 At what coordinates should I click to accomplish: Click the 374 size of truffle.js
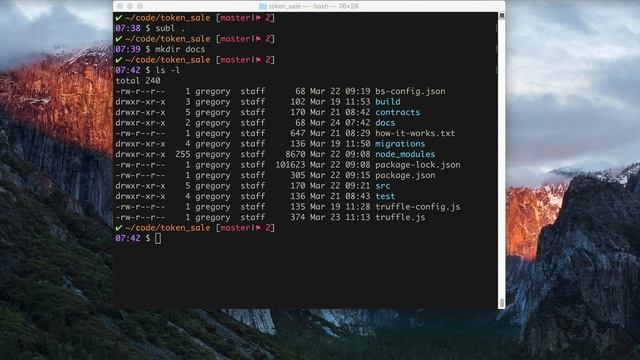click(298, 218)
